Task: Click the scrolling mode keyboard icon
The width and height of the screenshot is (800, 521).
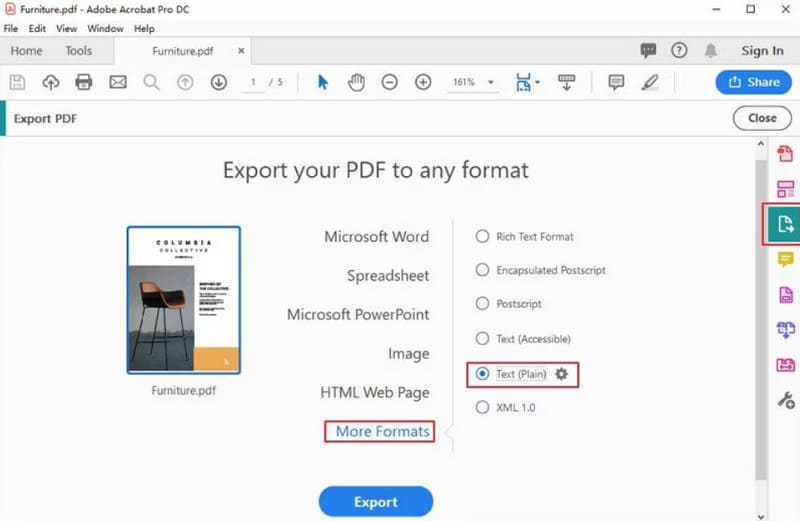Action: click(566, 82)
